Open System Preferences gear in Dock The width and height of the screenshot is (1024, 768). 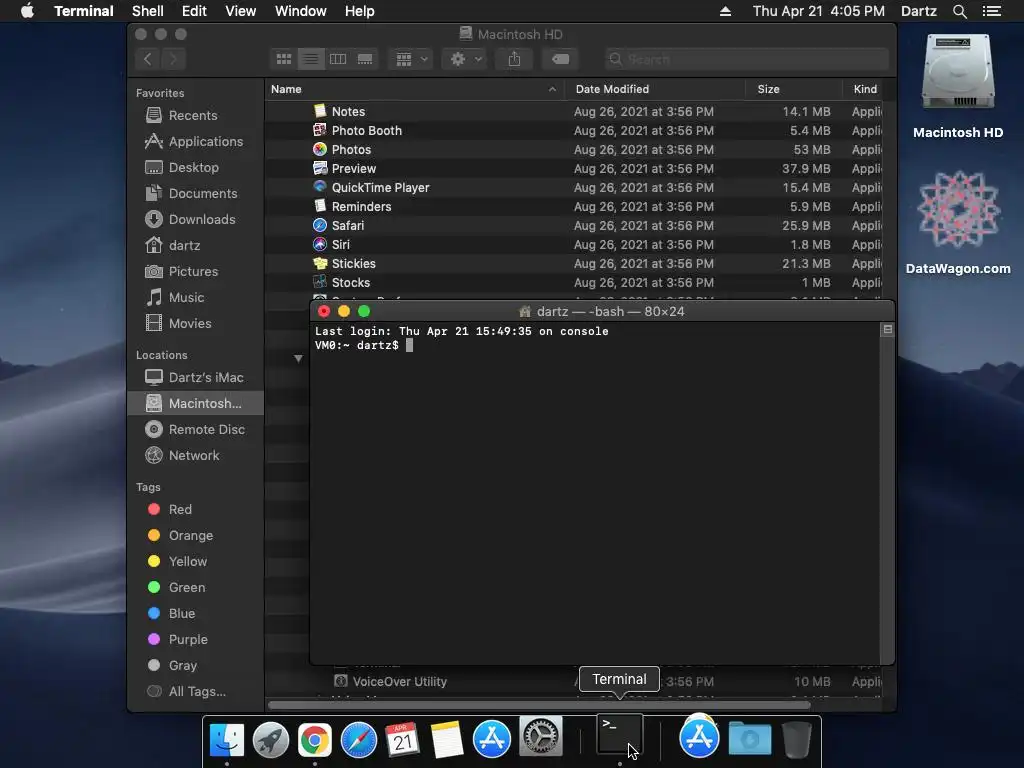click(541, 736)
